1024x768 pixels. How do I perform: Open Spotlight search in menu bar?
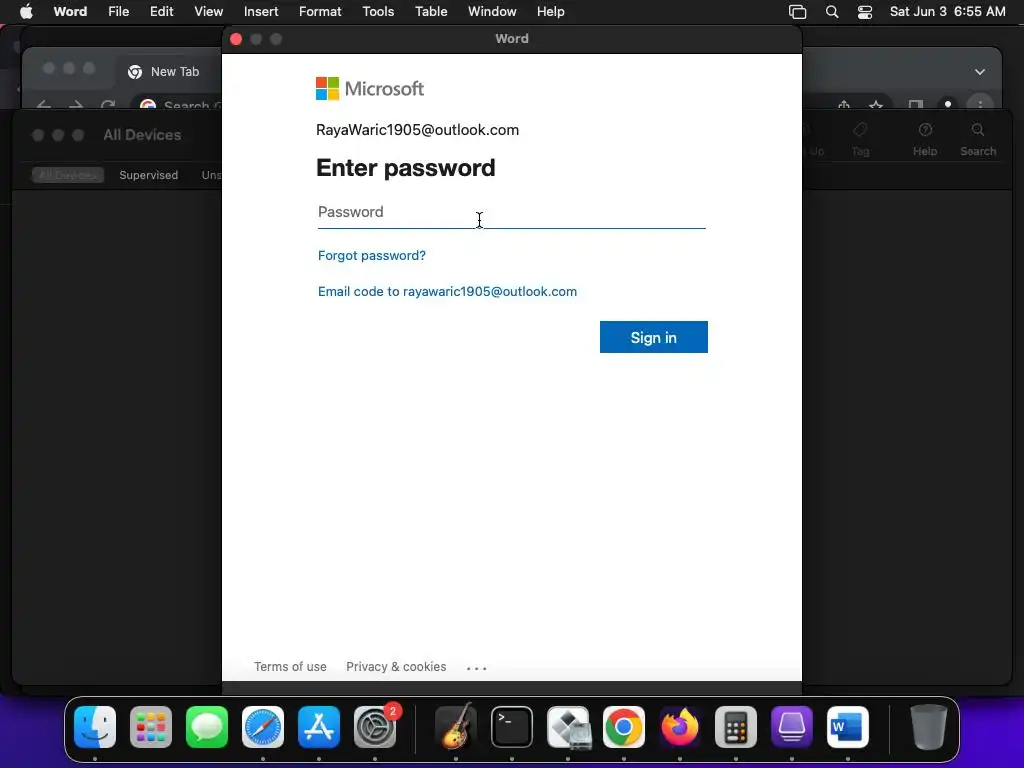[832, 12]
